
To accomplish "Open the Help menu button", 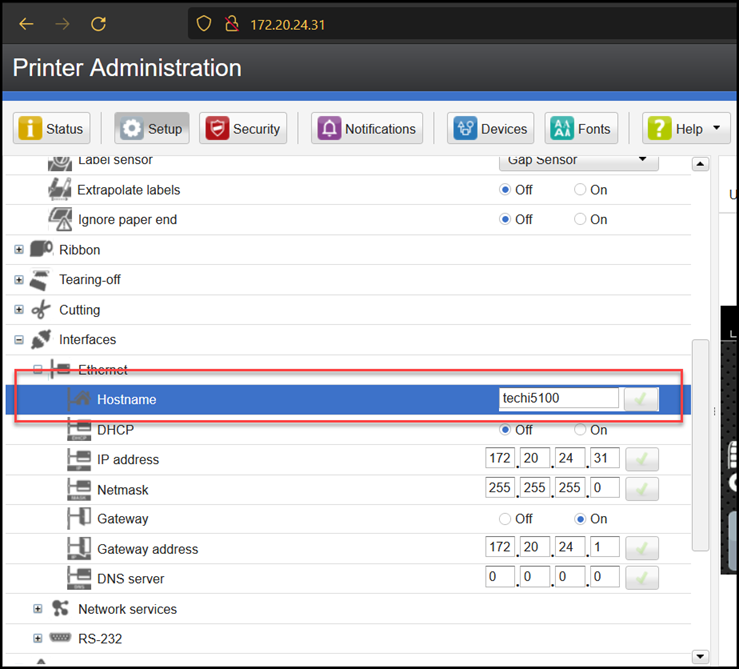I will tap(687, 129).
